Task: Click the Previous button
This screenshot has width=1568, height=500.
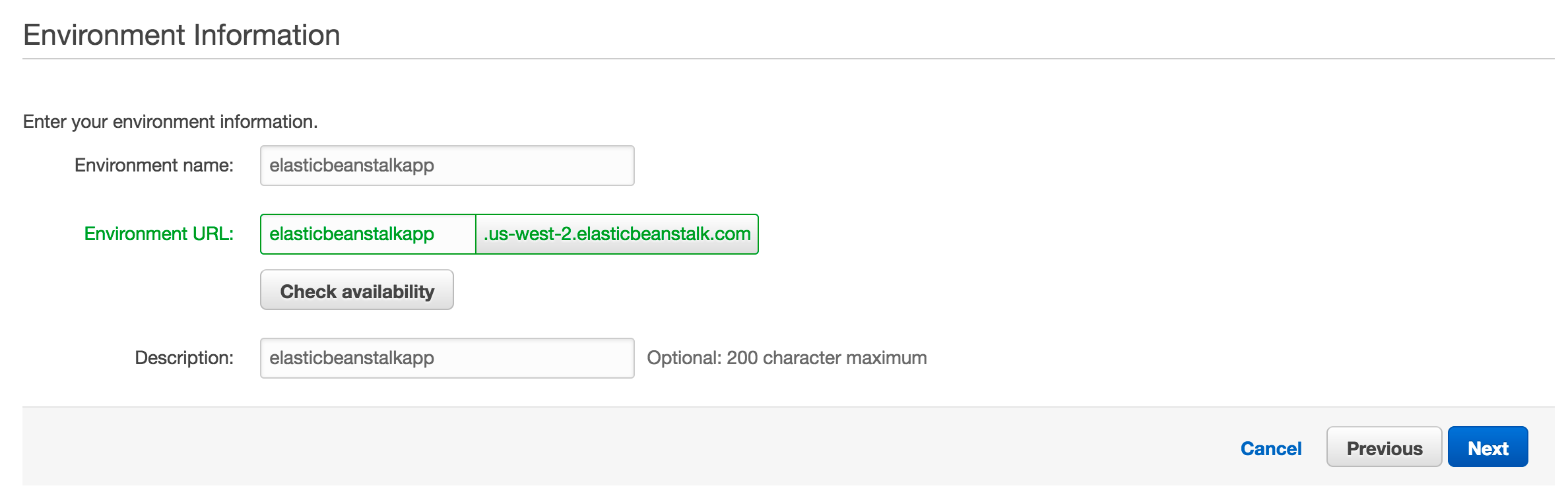Action: pos(1384,447)
